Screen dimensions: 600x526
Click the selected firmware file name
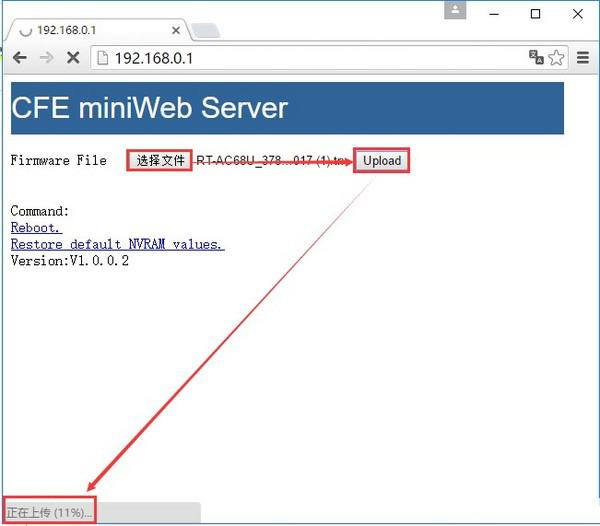pos(272,160)
